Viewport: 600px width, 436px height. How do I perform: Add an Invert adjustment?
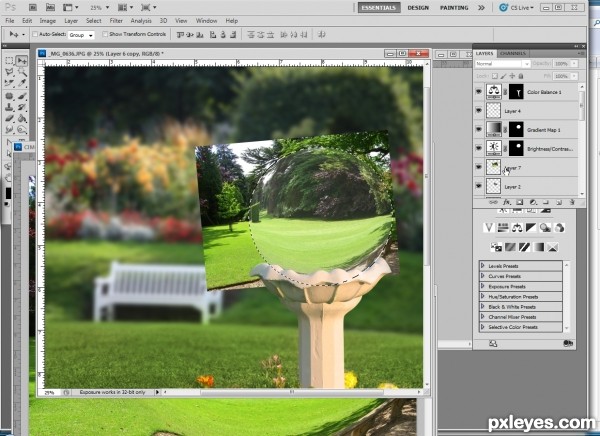tap(496, 247)
